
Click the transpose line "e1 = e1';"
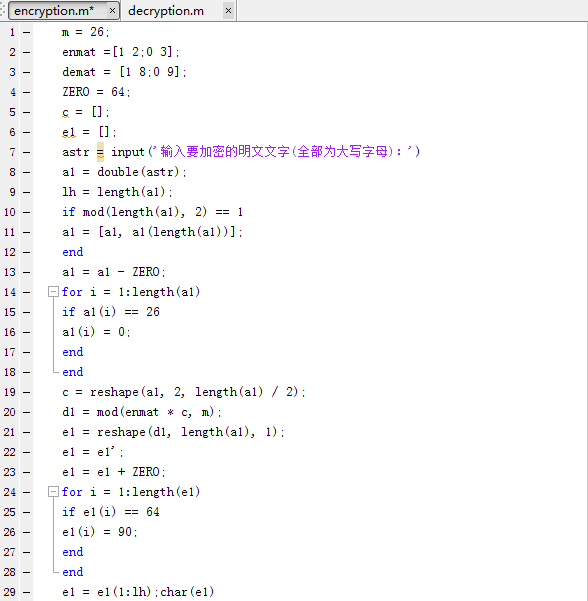point(93,452)
